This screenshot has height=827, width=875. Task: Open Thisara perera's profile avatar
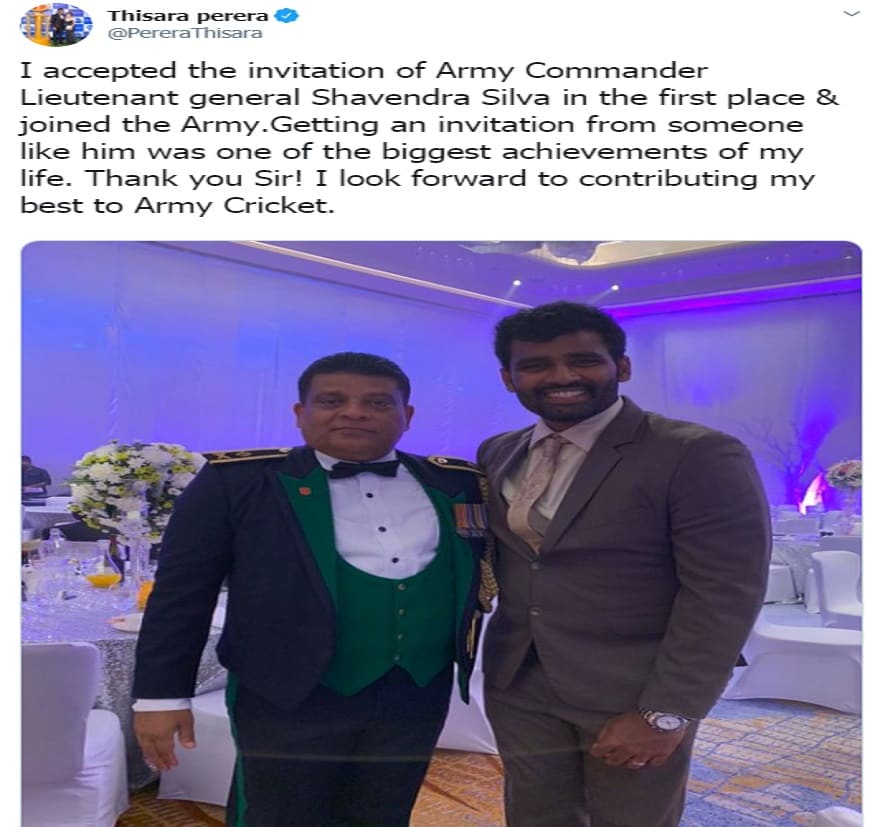[56, 23]
